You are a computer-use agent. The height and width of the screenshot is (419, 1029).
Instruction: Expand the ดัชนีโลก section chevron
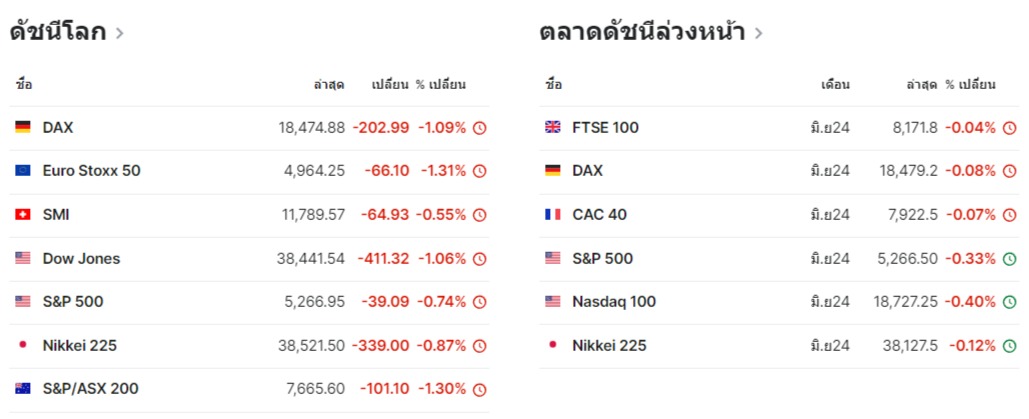pos(120,33)
